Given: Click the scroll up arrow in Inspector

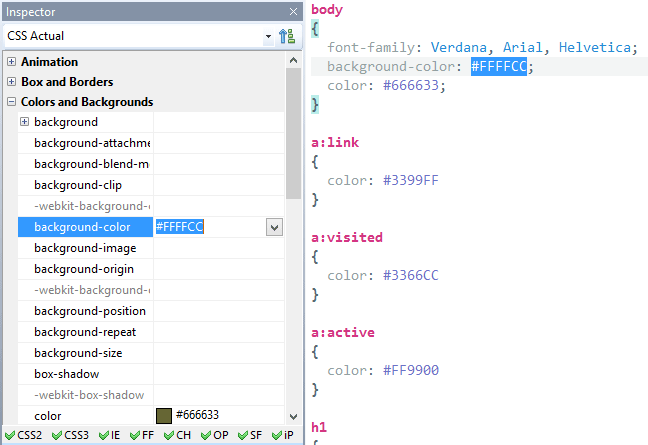Looking at the screenshot, I should click(x=293, y=60).
